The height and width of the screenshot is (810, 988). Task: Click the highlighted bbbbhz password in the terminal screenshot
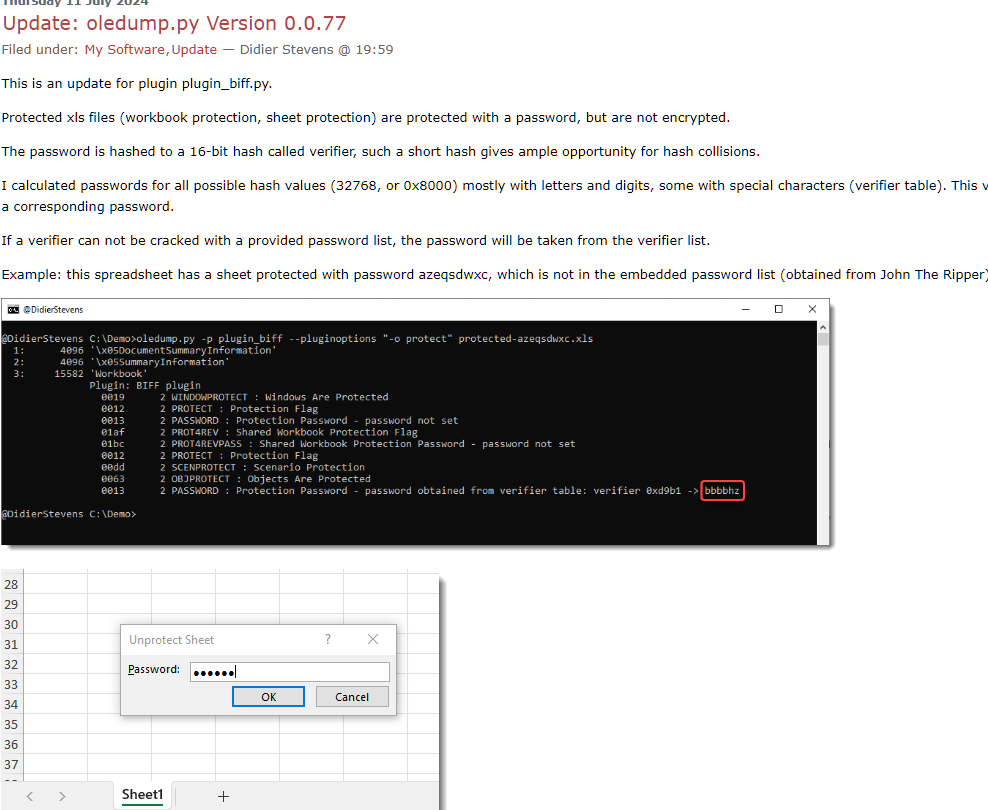[723, 491]
